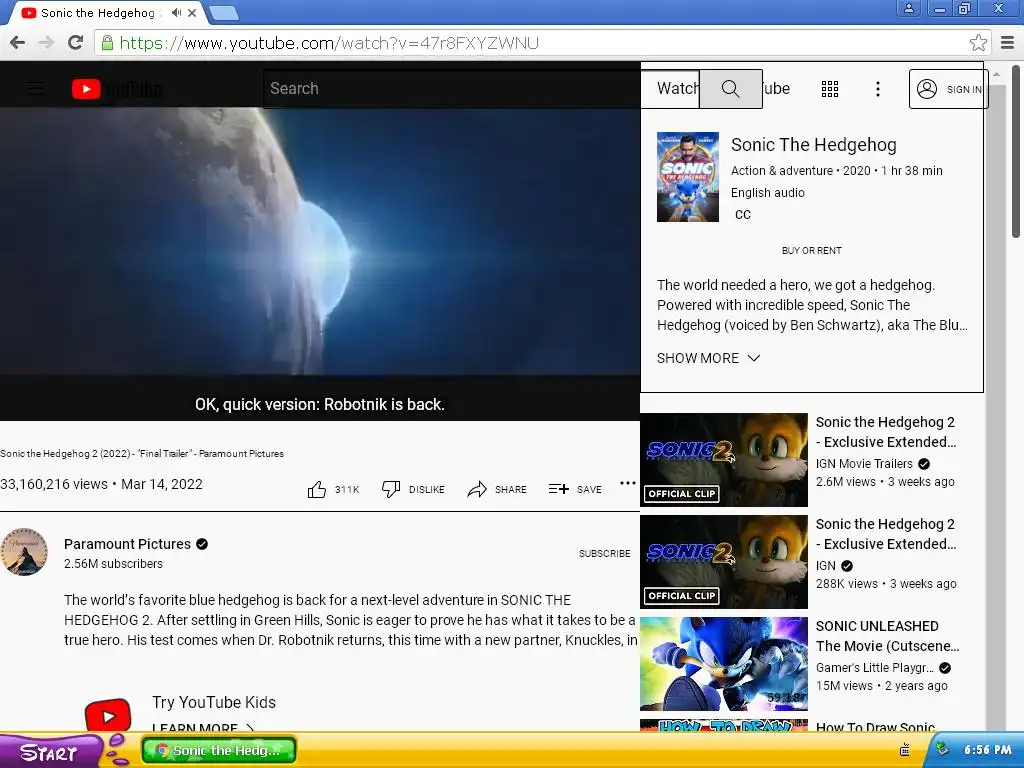The height and width of the screenshot is (768, 1024).
Task: Open the SONIC UNLEASHED movie thumbnail
Action: tap(724, 664)
